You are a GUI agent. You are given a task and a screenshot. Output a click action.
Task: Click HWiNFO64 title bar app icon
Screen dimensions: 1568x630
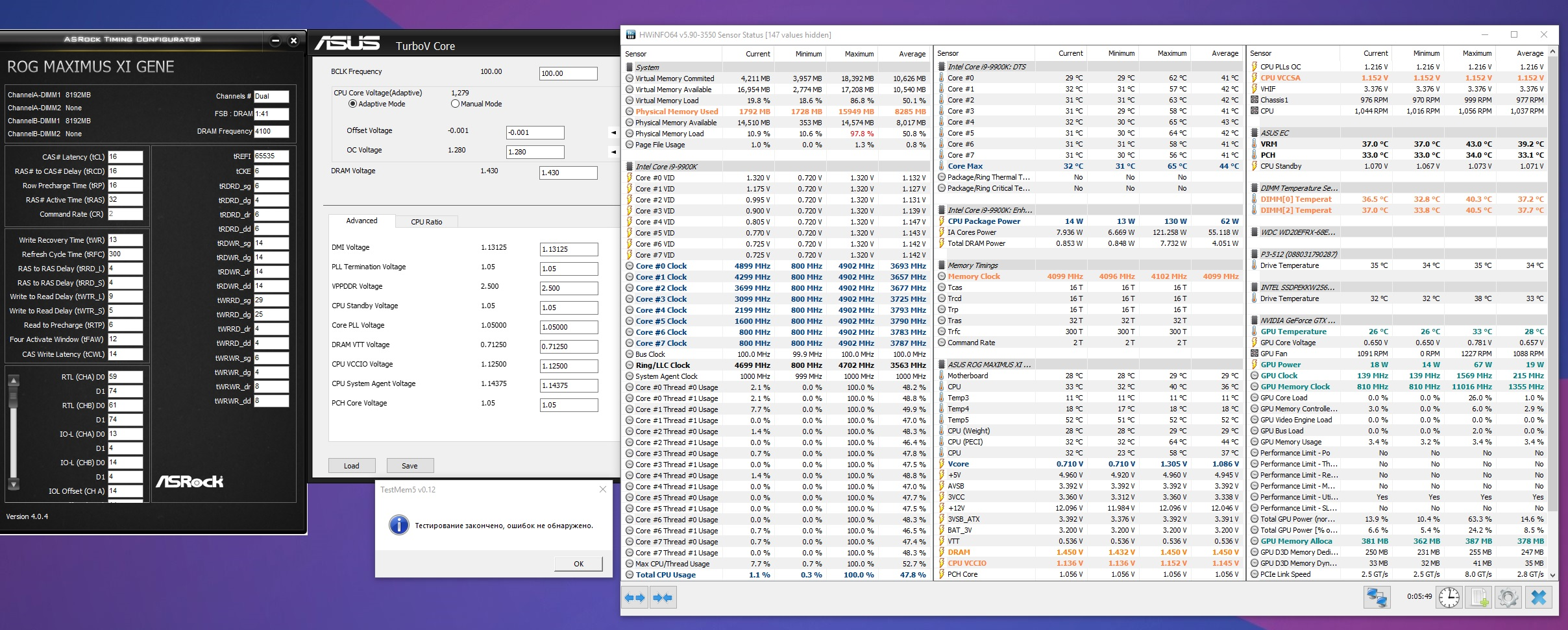630,35
